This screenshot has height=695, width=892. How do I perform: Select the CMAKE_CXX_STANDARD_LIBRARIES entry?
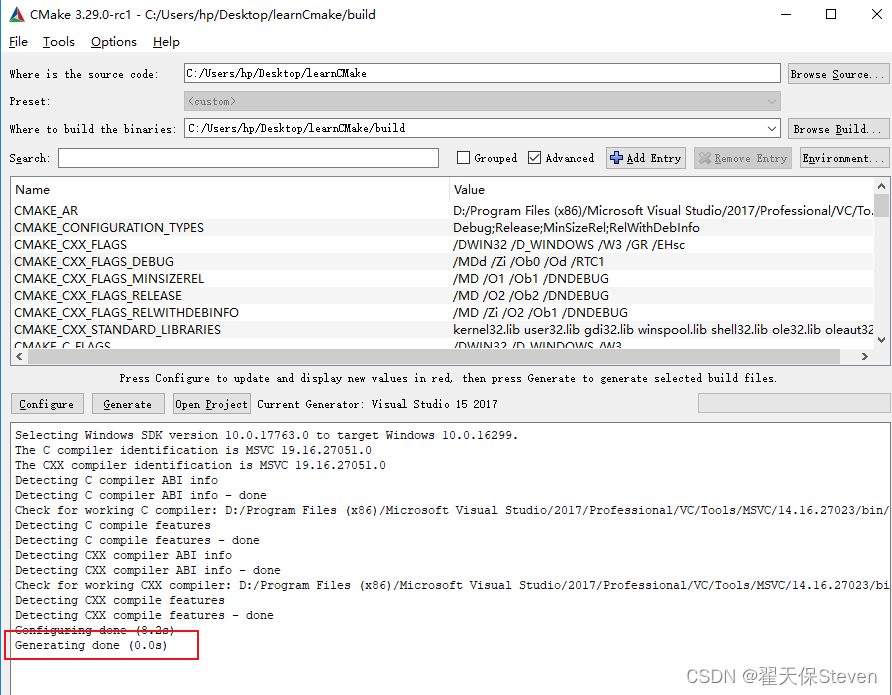point(117,330)
